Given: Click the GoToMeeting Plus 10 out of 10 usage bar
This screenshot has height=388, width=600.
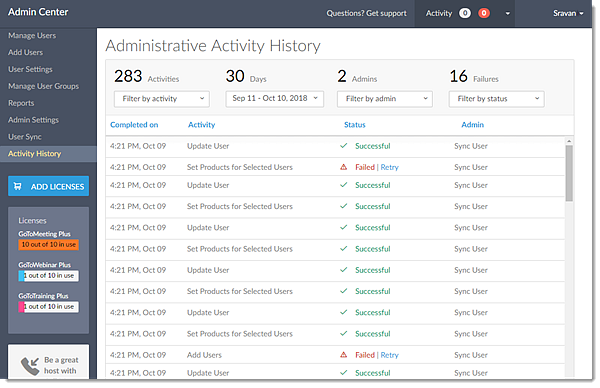Looking at the screenshot, I should coord(49,245).
